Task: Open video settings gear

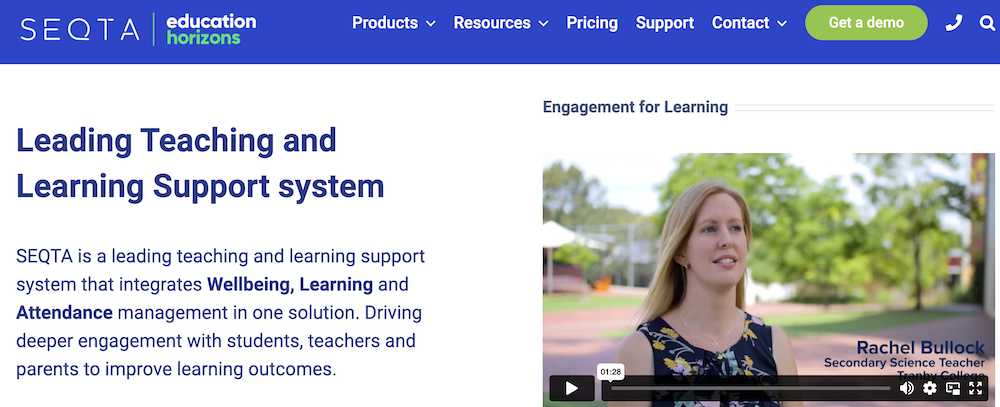Action: (930, 388)
